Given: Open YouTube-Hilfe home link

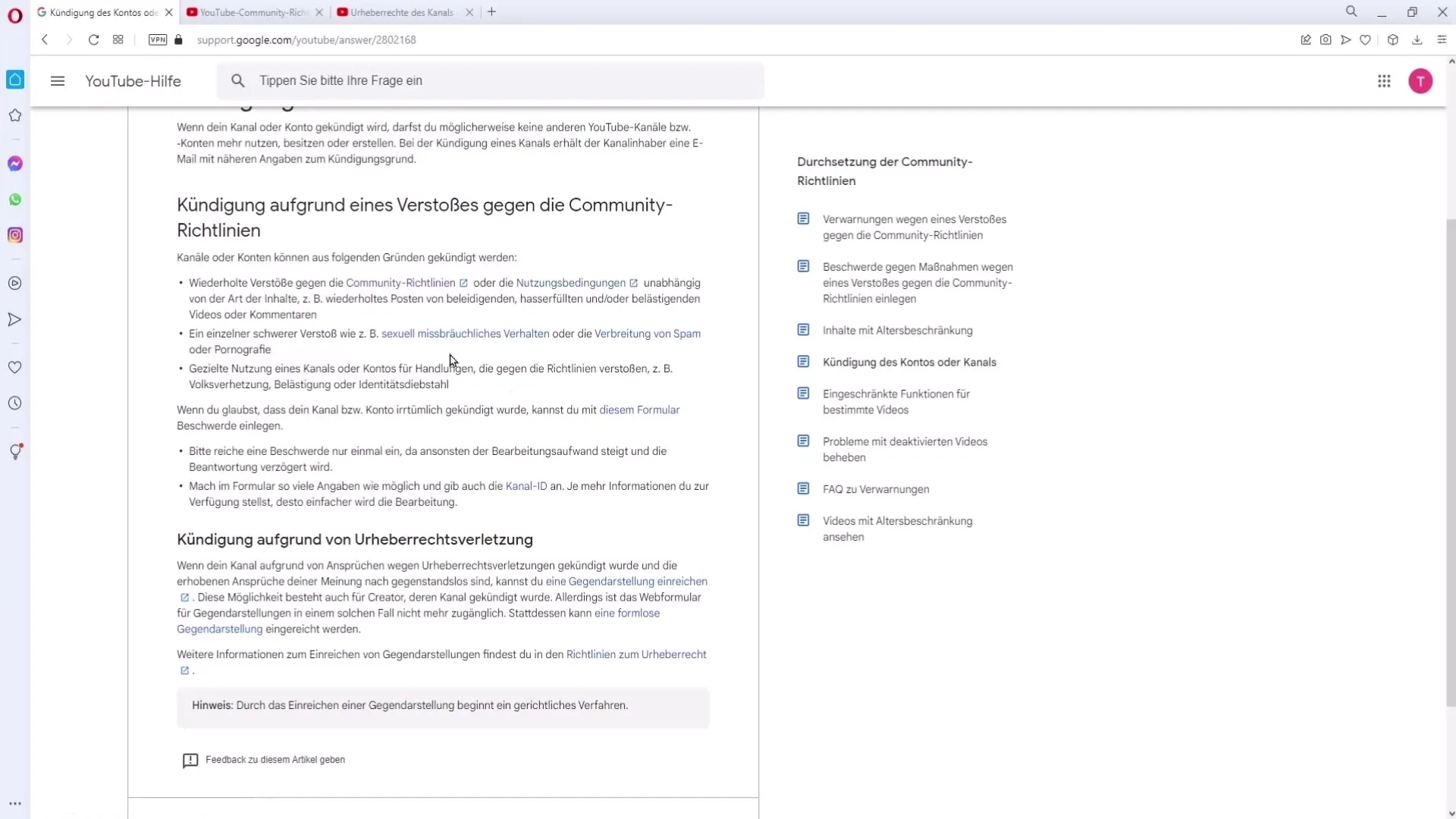Looking at the screenshot, I should (x=133, y=81).
